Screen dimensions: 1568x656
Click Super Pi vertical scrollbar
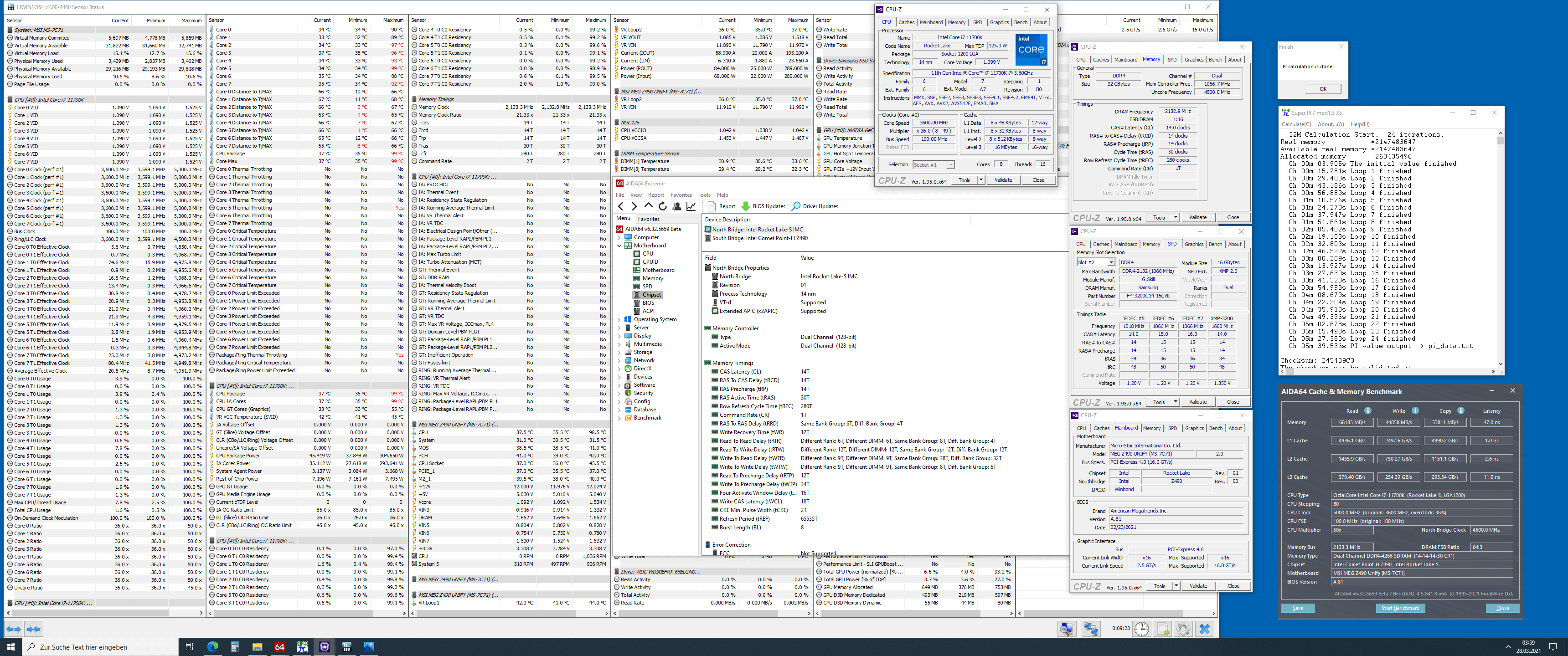(x=1500, y=248)
